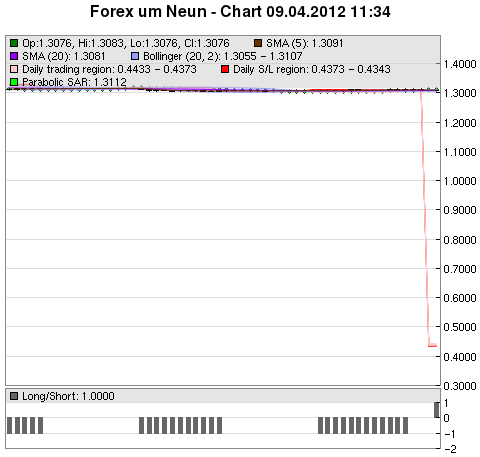Click the 'Long/Short: 1.0000' label
Image resolution: width=480 pixels, height=457 pixels.
coord(68,396)
